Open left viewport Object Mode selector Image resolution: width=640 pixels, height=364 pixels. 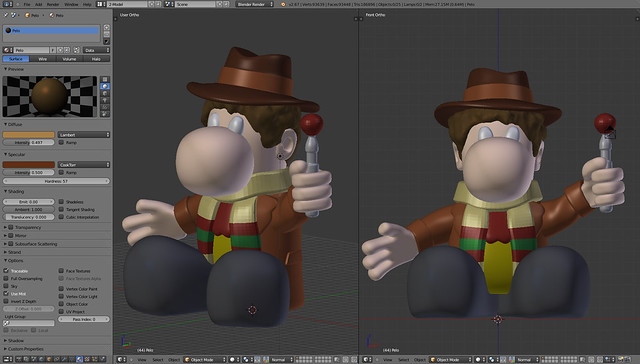tap(205, 360)
